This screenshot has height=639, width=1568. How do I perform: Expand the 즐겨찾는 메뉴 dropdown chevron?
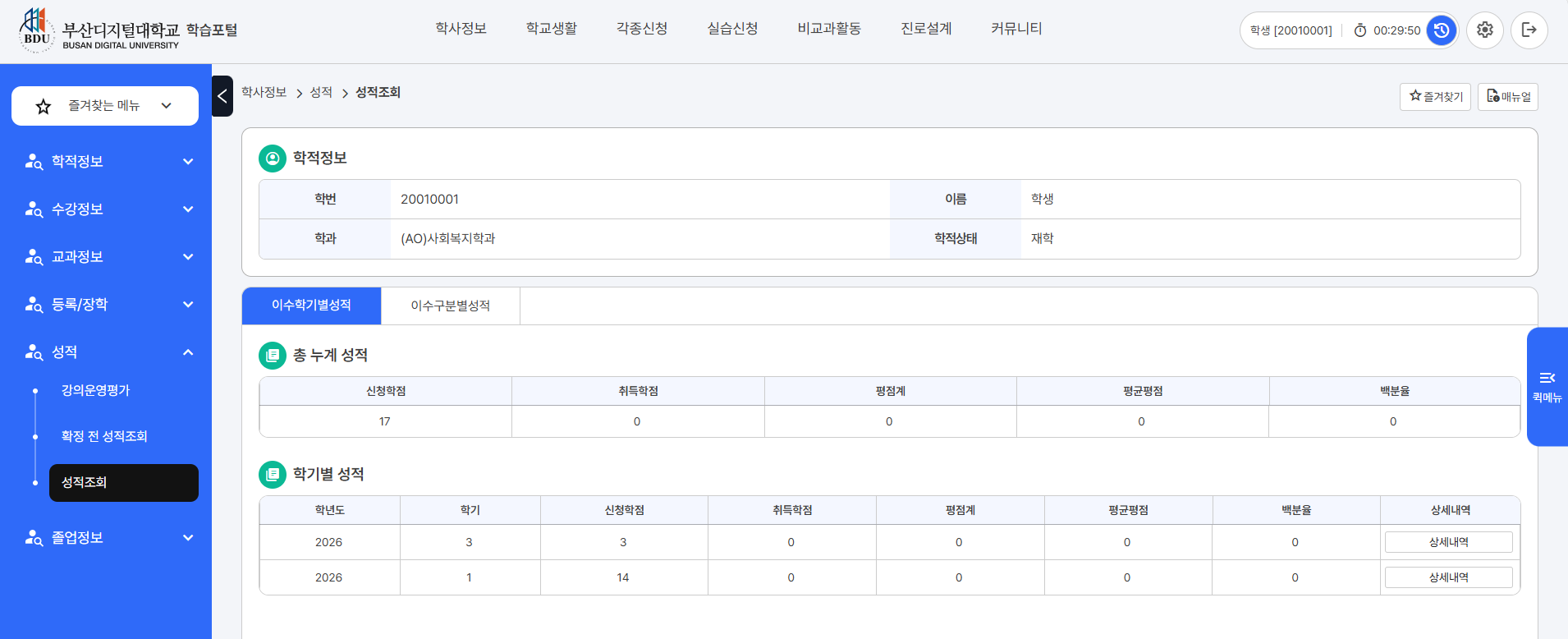(167, 106)
